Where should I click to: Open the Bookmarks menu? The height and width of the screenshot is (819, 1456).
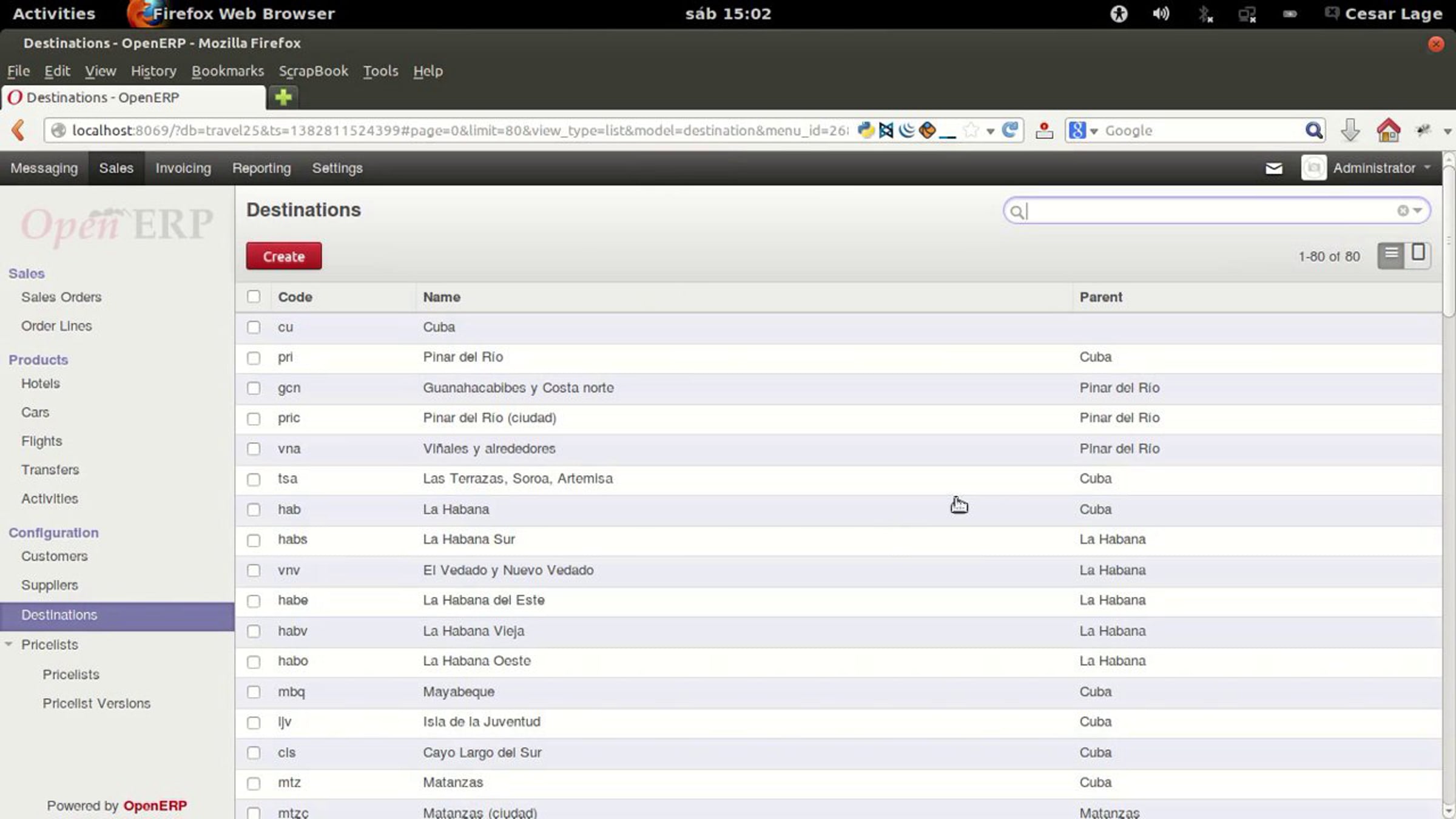[x=227, y=71]
